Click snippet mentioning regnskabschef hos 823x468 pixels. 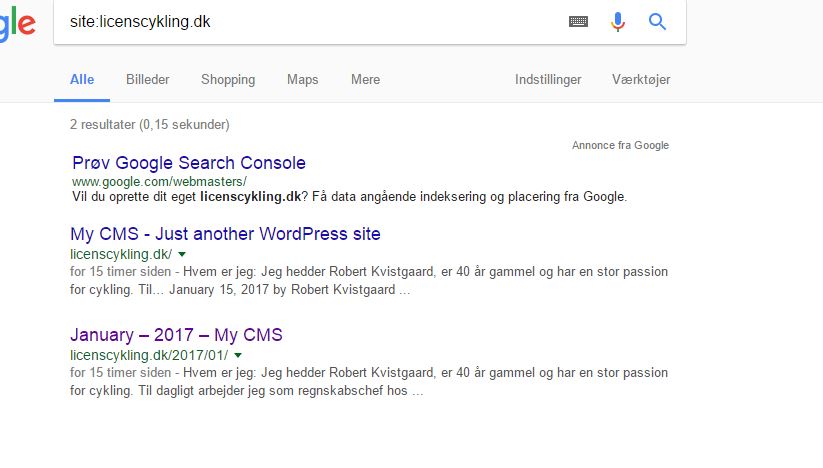369,381
